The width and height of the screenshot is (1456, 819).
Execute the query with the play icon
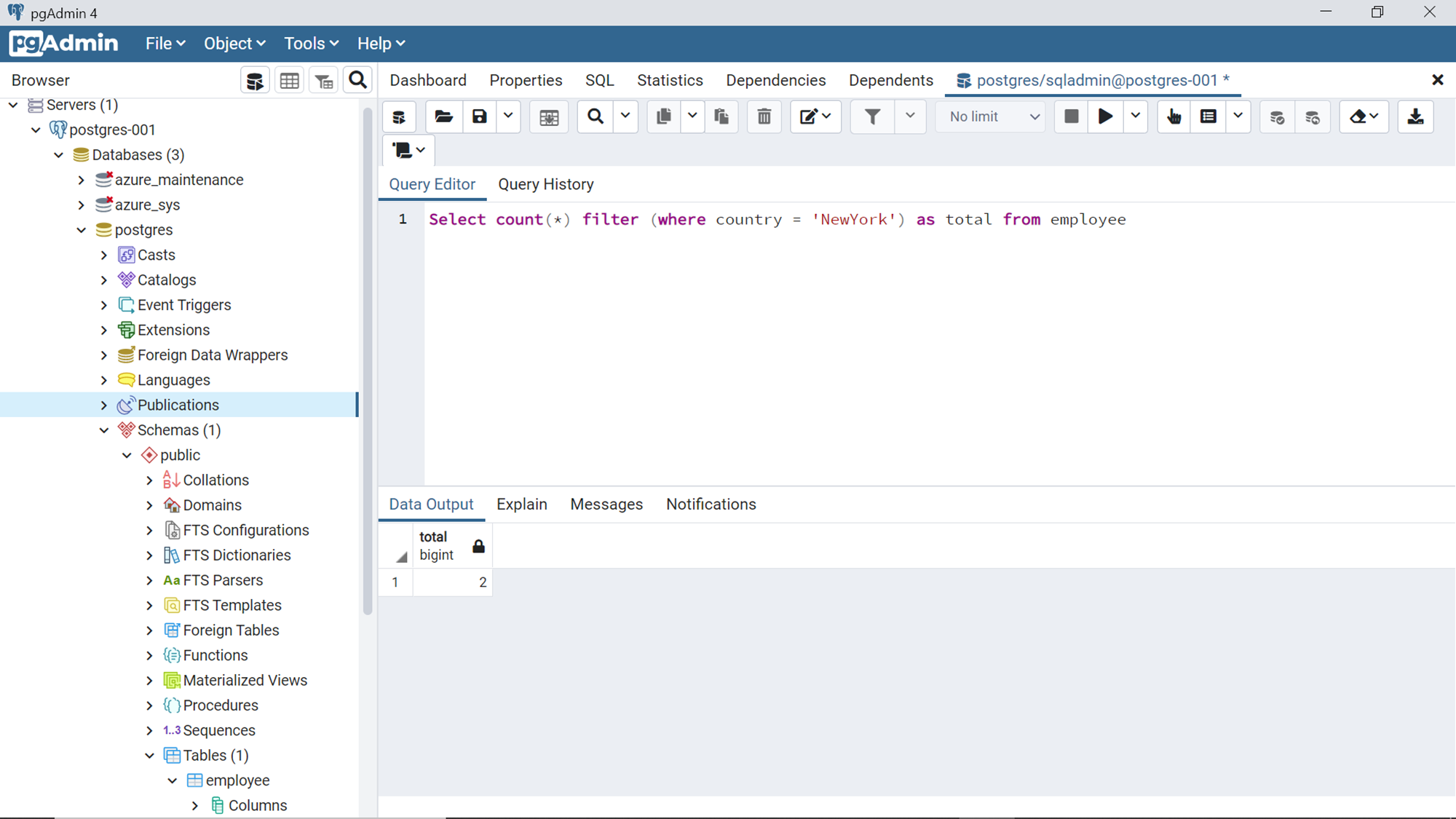1105,116
